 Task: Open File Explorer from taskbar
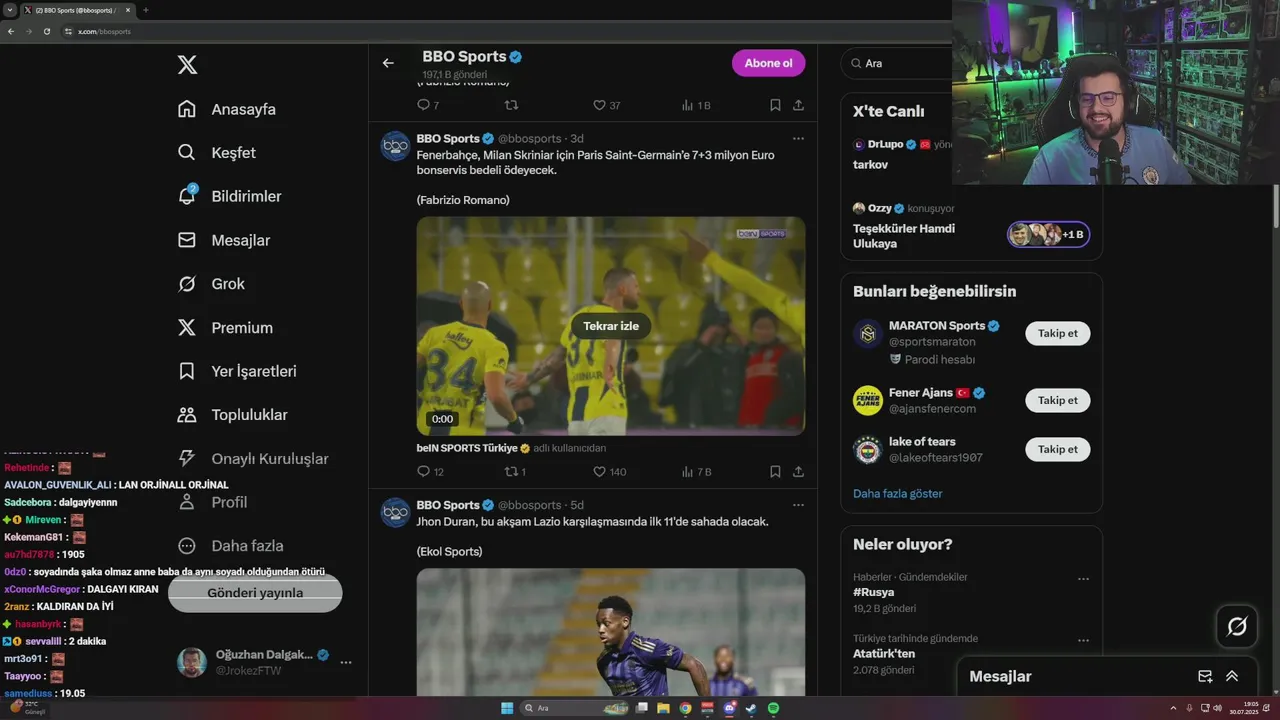click(x=664, y=708)
